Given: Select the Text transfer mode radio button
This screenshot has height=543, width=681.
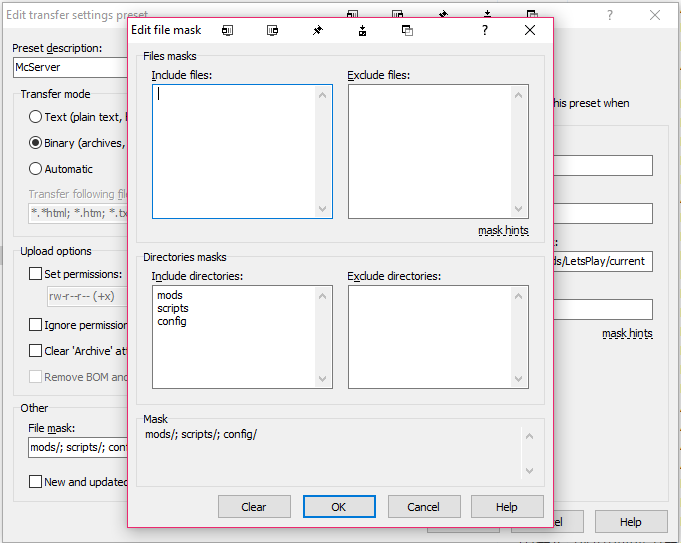Looking at the screenshot, I should [36, 117].
